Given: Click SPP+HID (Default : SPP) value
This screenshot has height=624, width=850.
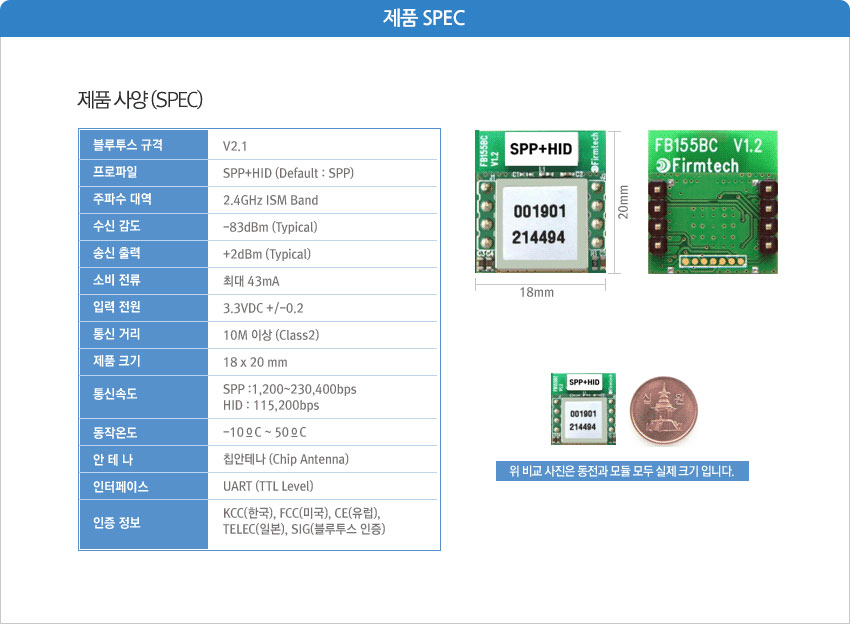Looking at the screenshot, I should (x=288, y=173).
